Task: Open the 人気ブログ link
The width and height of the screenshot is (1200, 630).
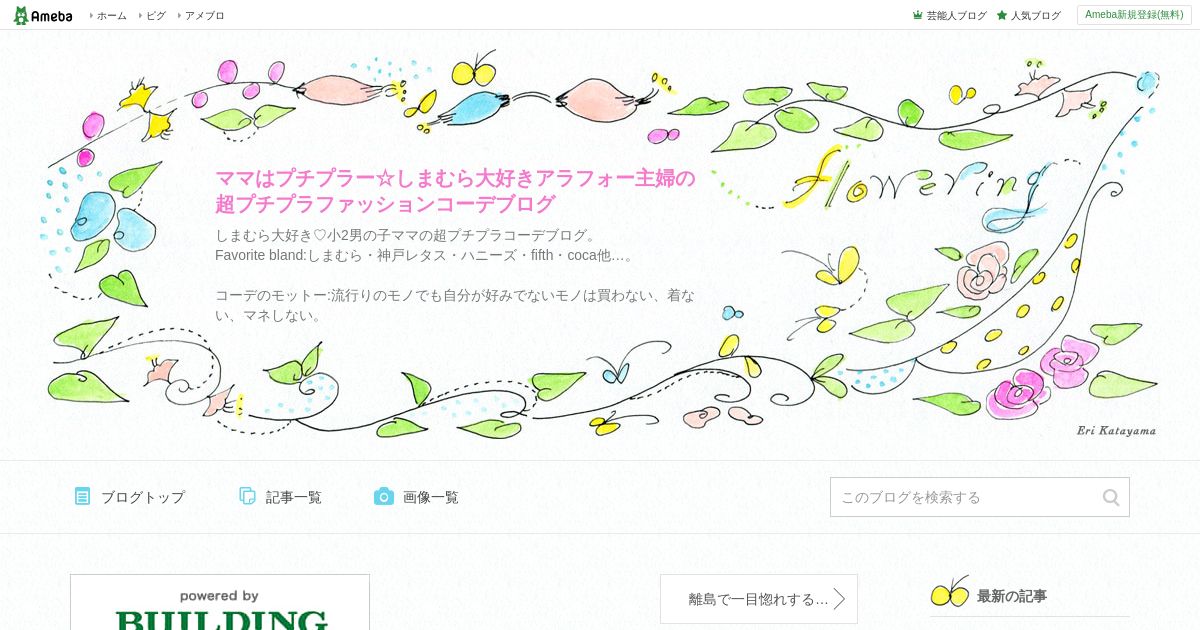Action: [x=1036, y=15]
